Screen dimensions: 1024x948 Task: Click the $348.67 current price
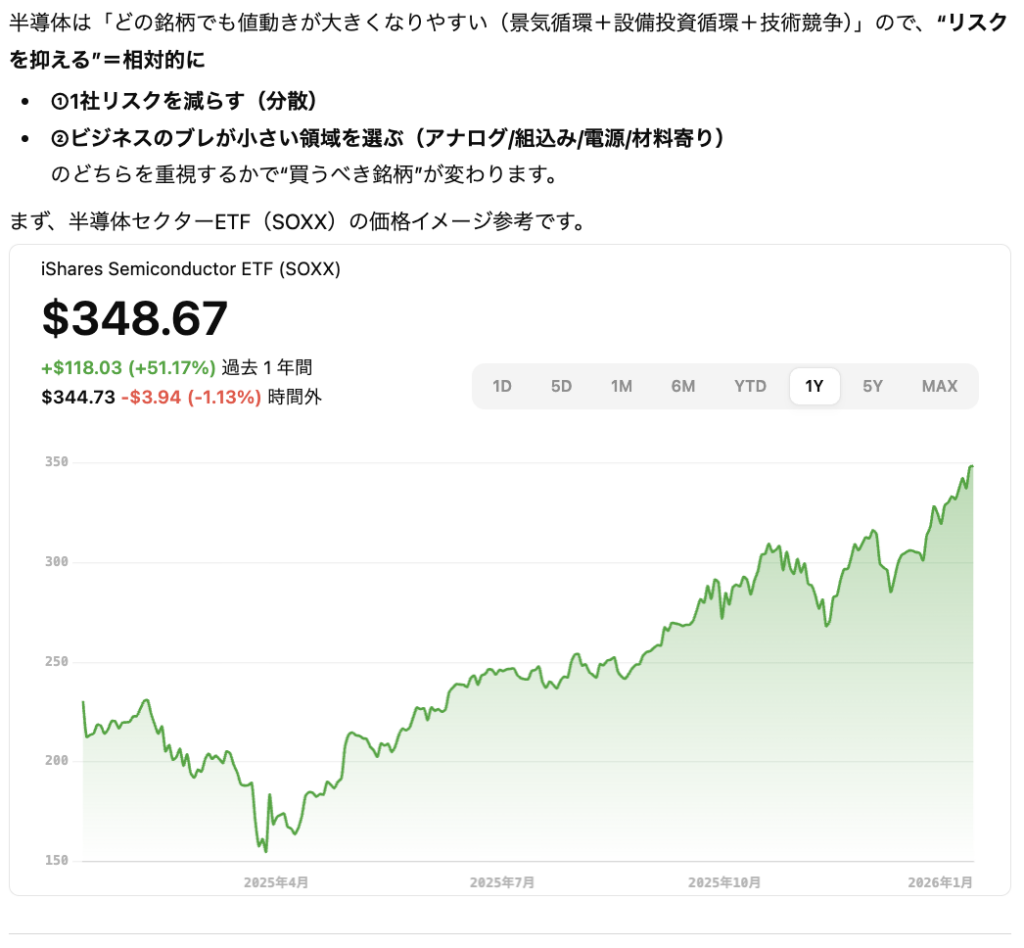[135, 319]
